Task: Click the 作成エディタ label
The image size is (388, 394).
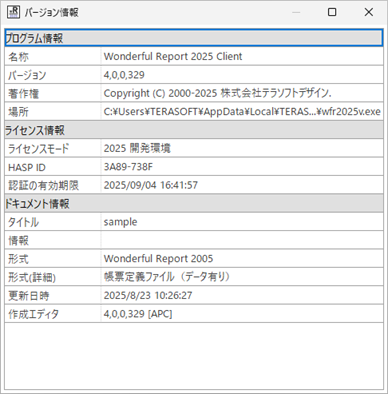Action: (33, 314)
